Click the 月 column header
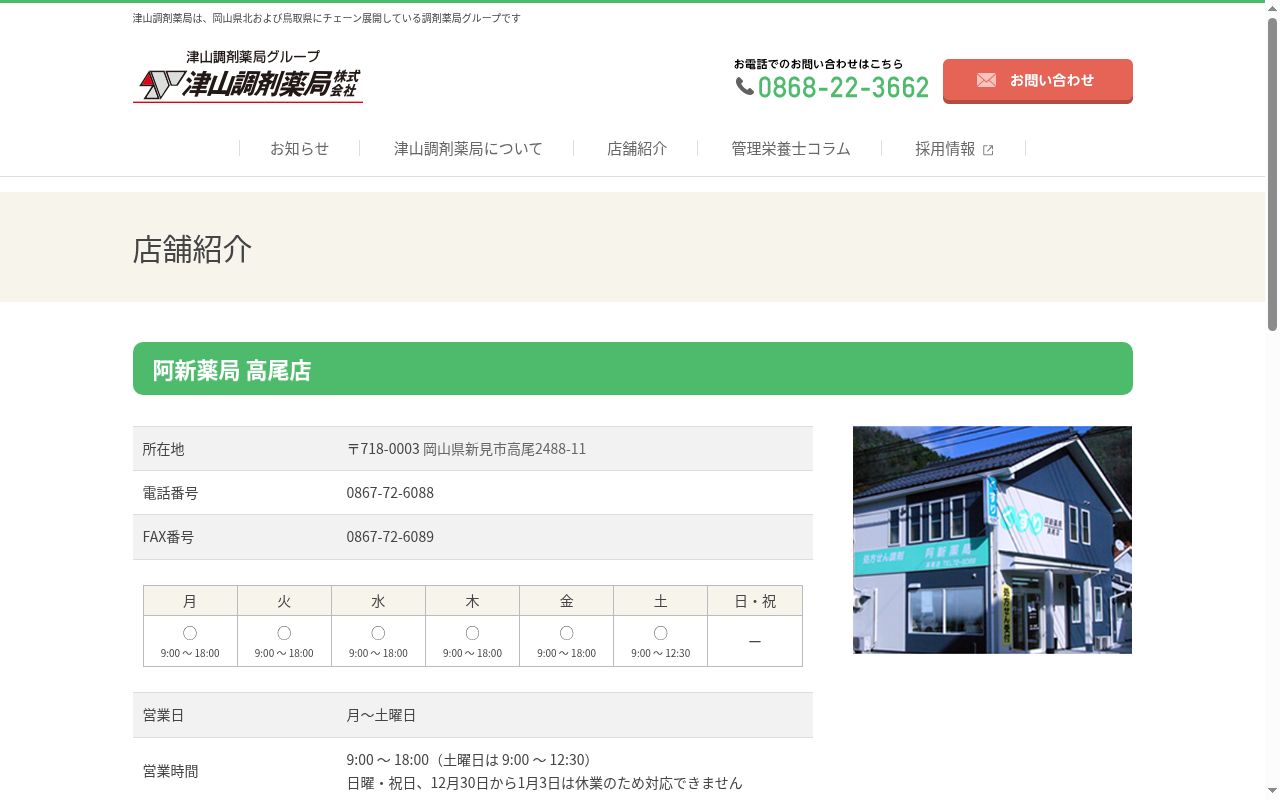The image size is (1280, 800). pos(190,601)
